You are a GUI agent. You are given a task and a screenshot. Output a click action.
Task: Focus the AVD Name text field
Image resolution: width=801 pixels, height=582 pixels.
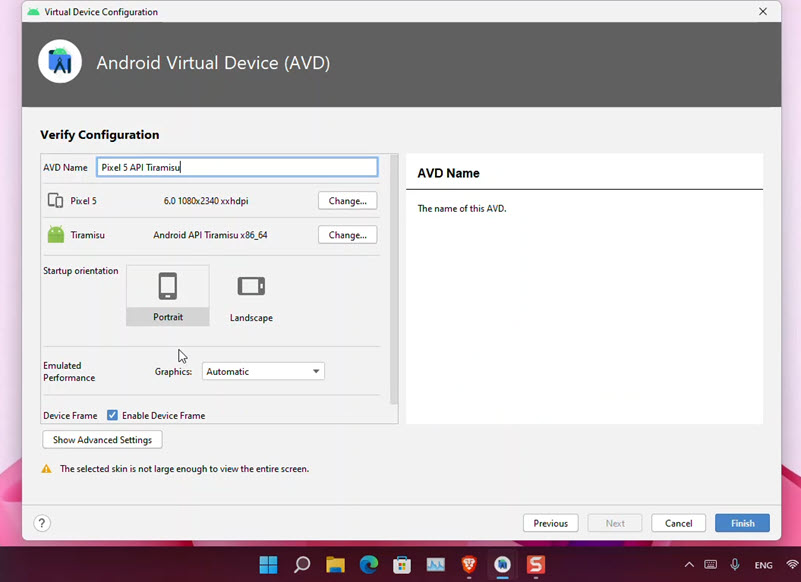click(237, 167)
